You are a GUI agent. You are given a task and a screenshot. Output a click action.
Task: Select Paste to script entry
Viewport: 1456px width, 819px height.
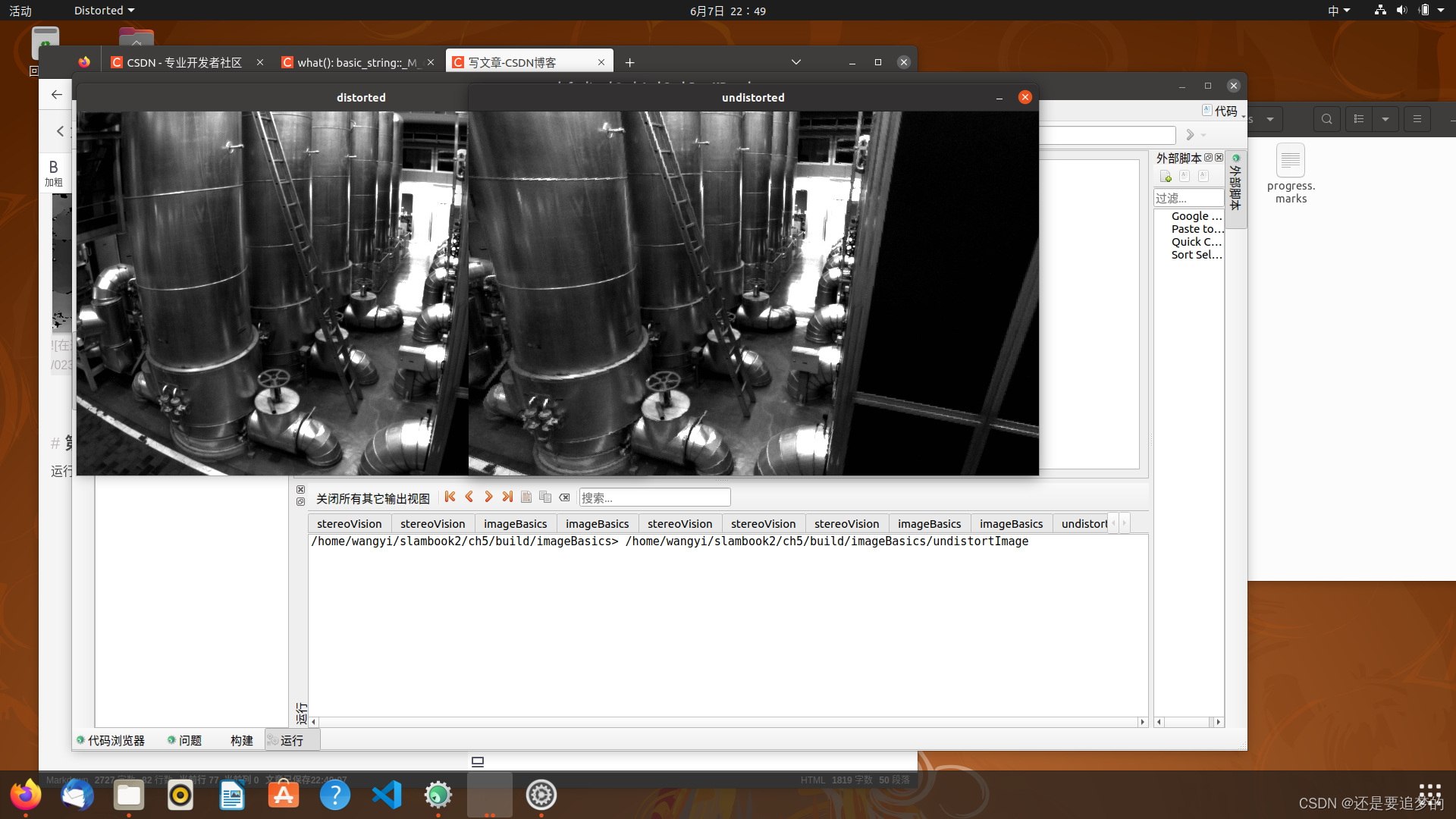(x=1197, y=229)
